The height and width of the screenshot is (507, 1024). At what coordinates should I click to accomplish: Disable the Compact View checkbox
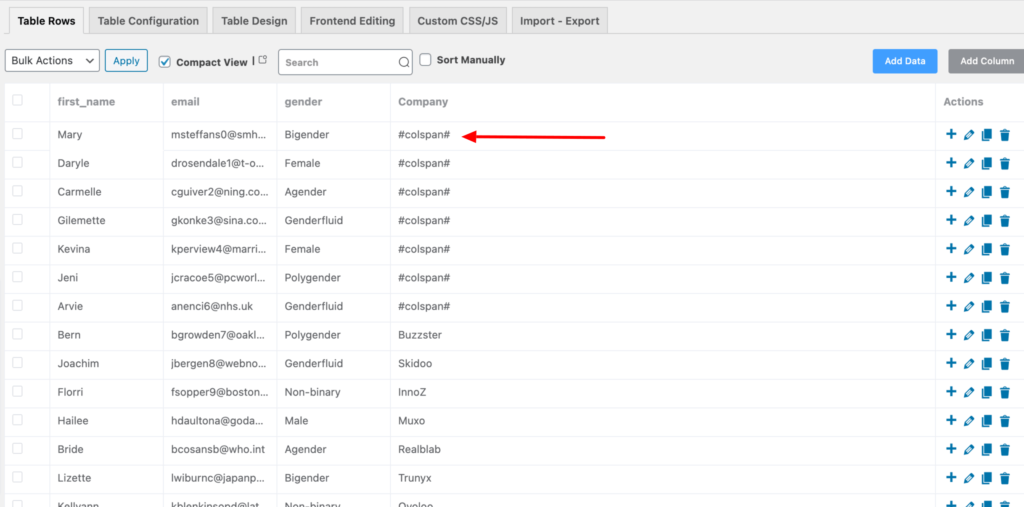coord(165,61)
